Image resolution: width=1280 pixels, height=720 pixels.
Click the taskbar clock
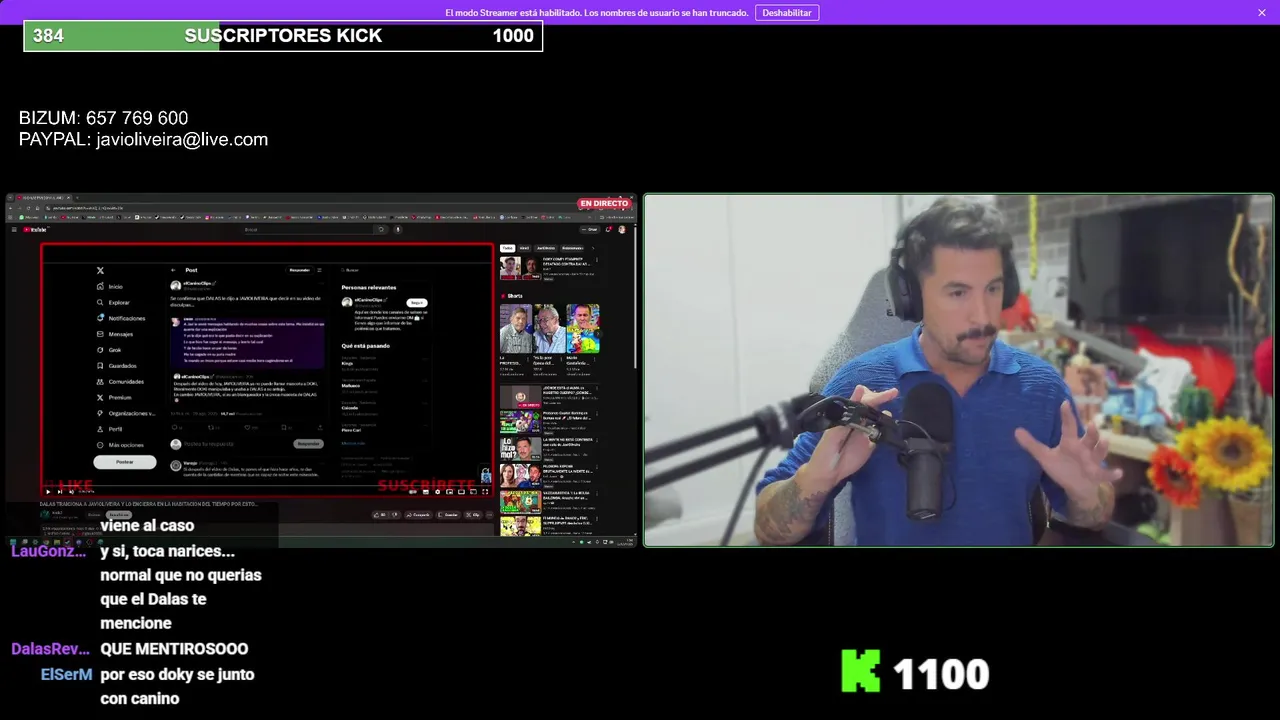(x=626, y=542)
